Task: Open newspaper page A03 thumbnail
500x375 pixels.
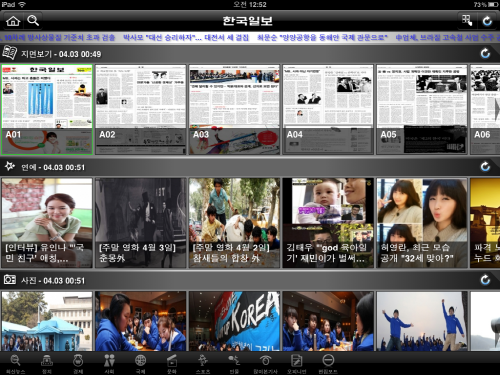Action: 234,110
